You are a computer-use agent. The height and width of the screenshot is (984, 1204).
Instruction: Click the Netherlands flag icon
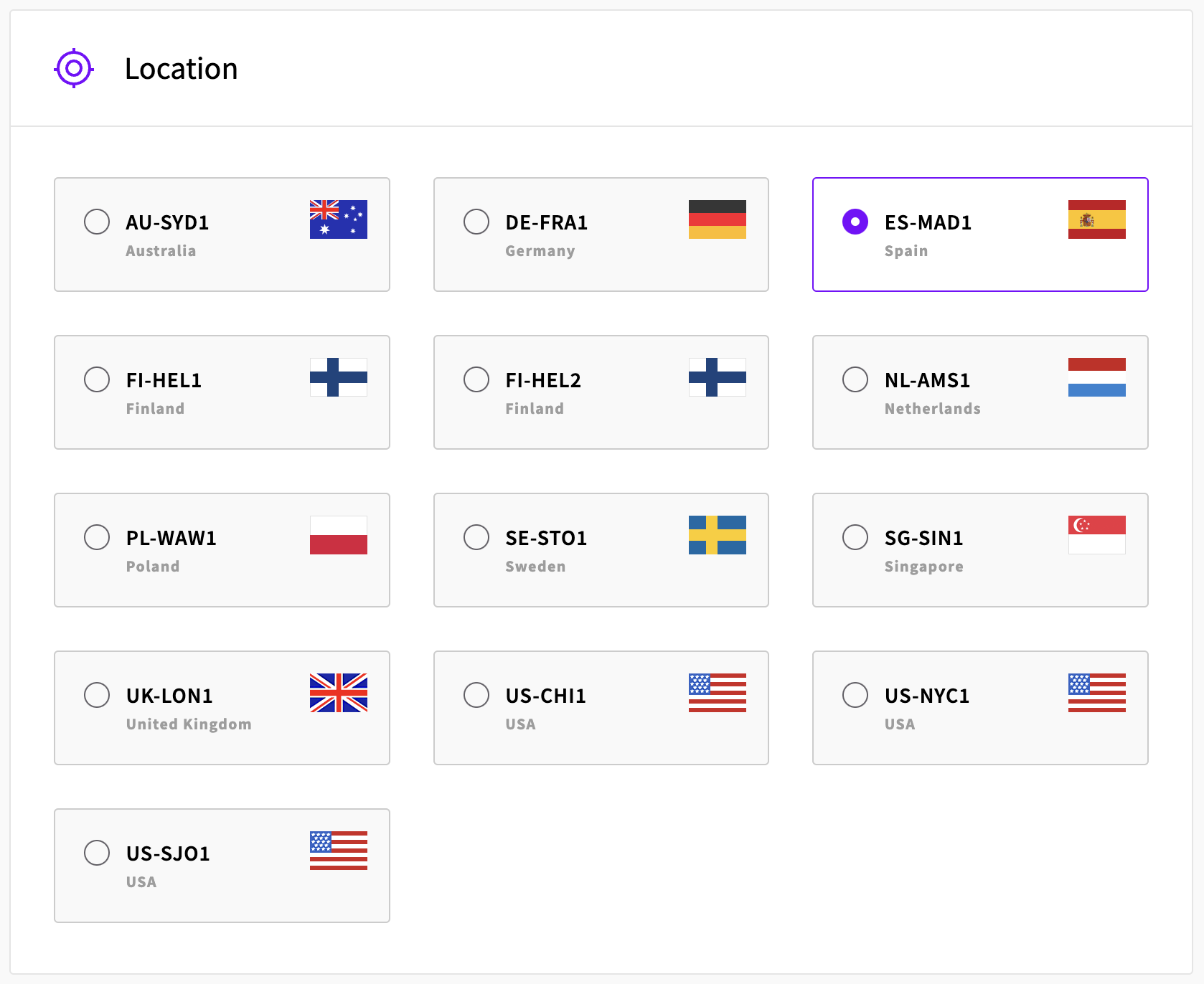pos(1097,377)
